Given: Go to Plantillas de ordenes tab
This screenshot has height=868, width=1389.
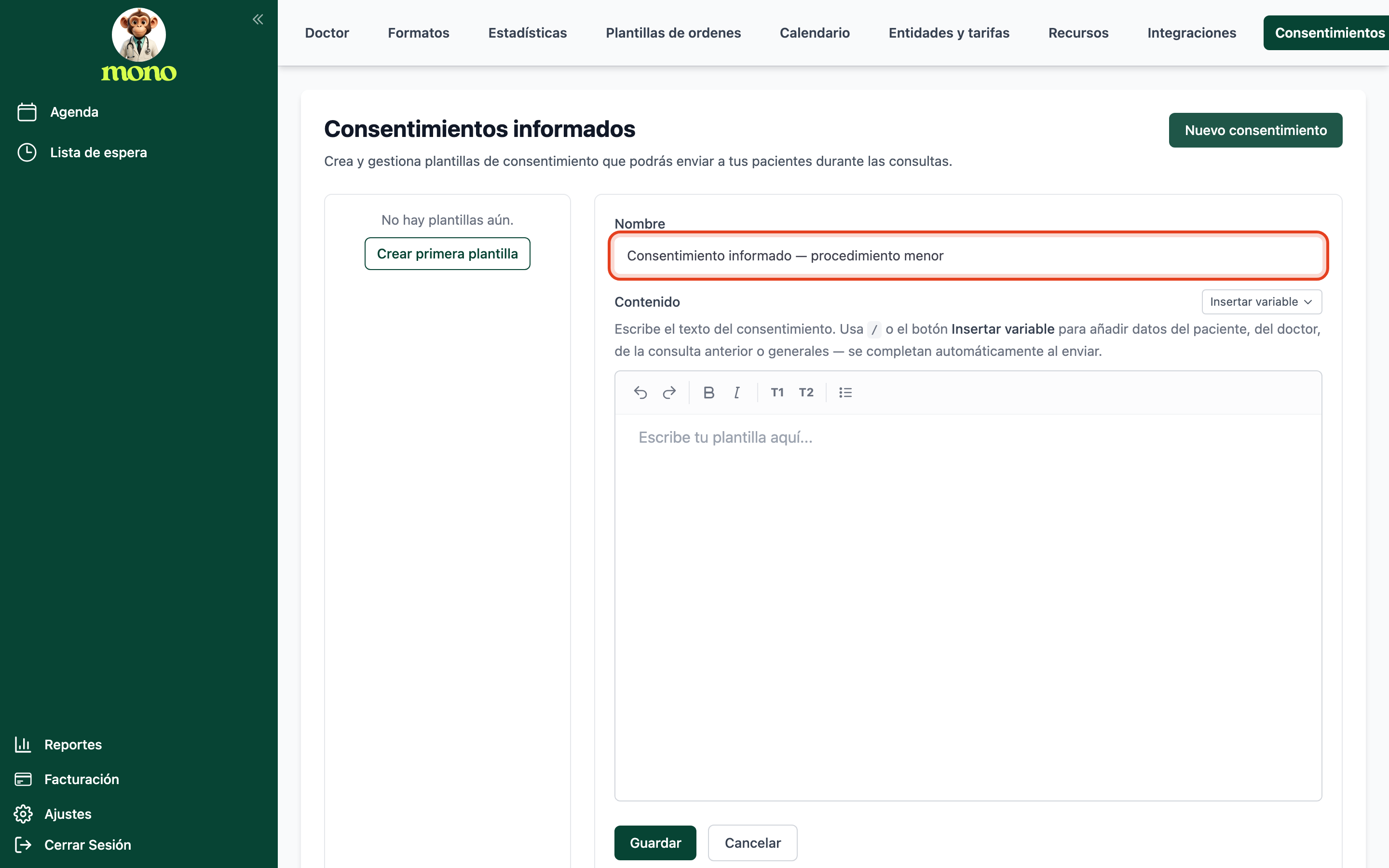Looking at the screenshot, I should point(673,33).
